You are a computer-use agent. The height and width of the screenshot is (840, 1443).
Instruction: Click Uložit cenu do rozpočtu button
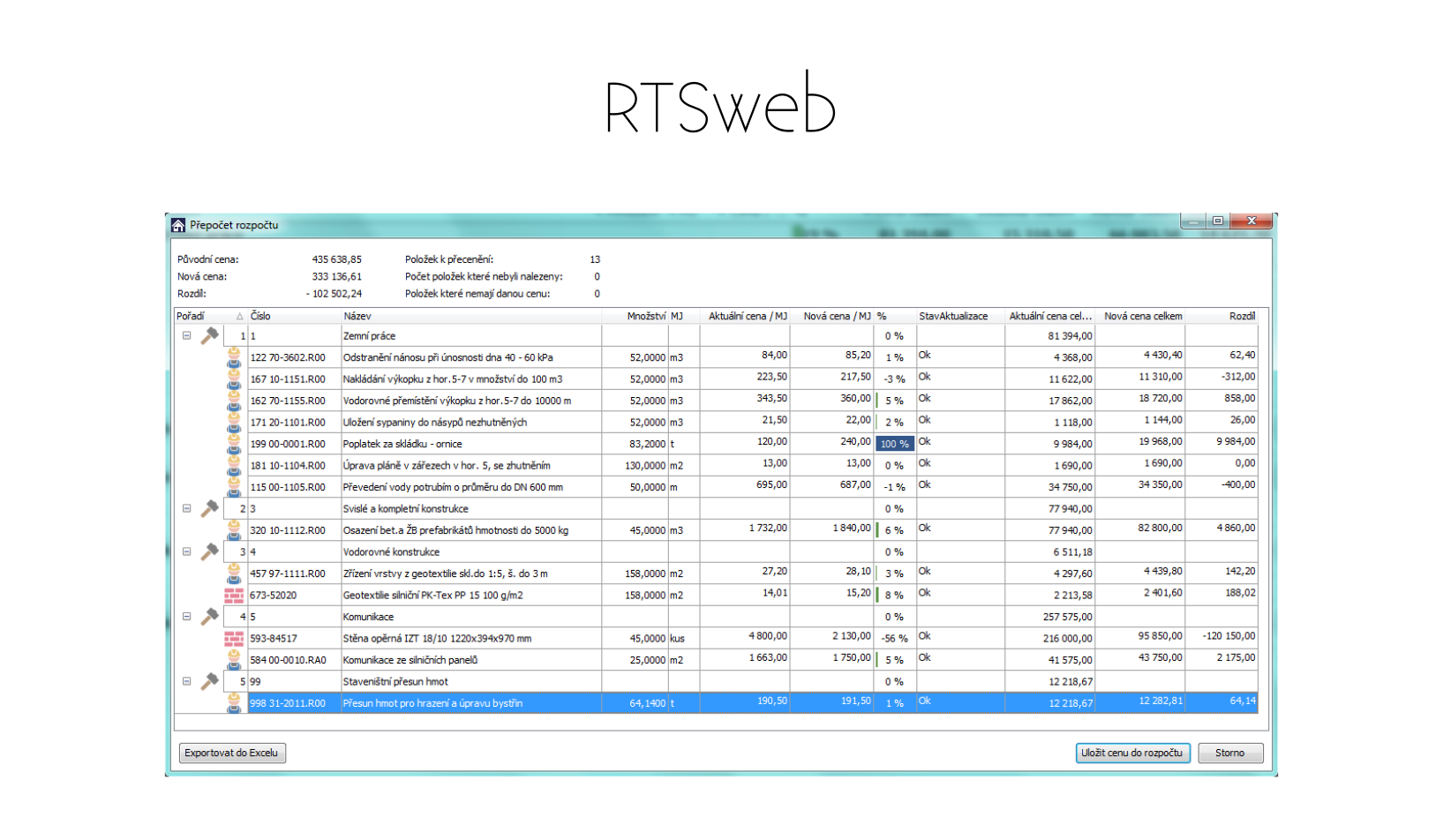1132,753
